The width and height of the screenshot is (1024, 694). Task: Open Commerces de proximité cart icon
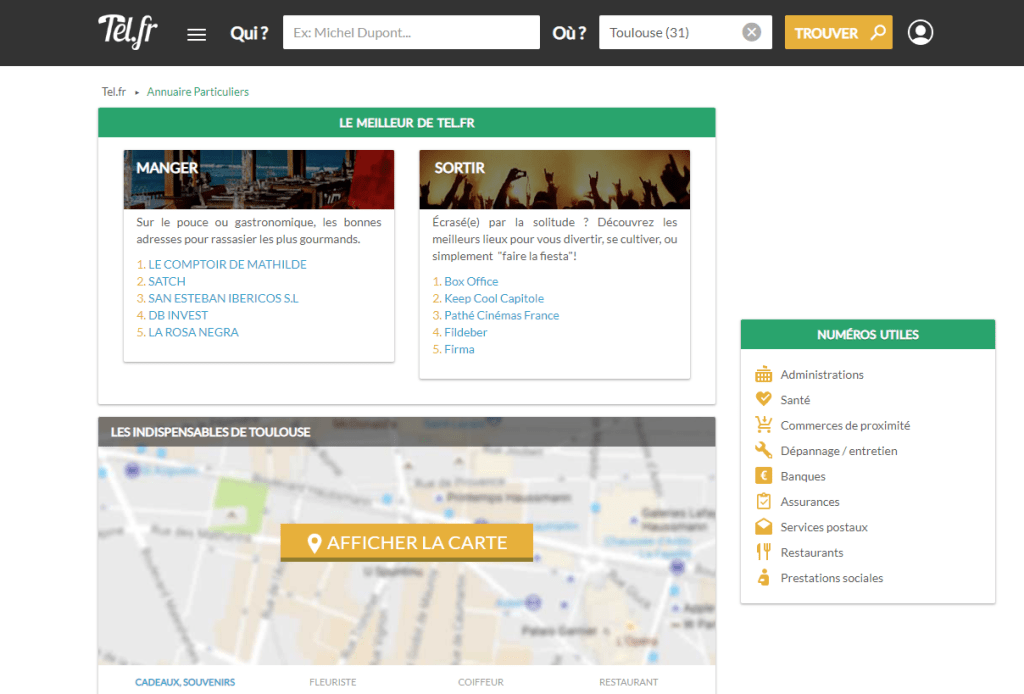(x=764, y=425)
